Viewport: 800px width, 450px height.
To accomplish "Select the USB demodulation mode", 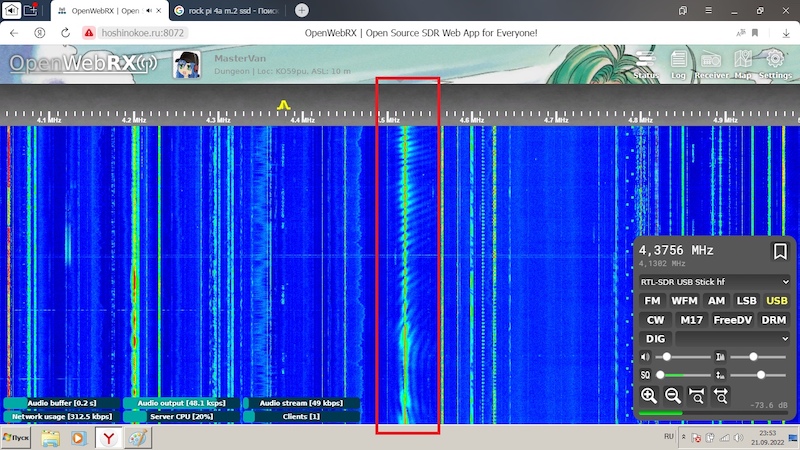I will pyautogui.click(x=776, y=301).
